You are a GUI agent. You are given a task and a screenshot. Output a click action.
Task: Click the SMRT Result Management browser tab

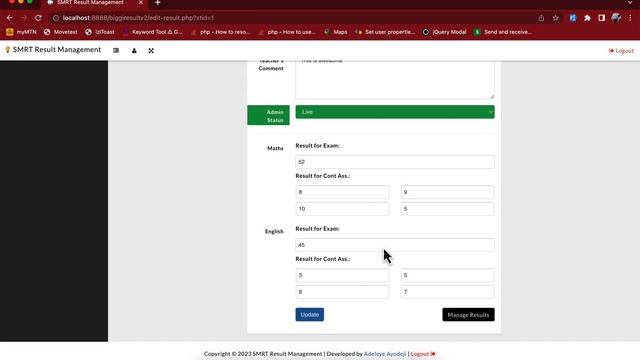click(x=90, y=3)
